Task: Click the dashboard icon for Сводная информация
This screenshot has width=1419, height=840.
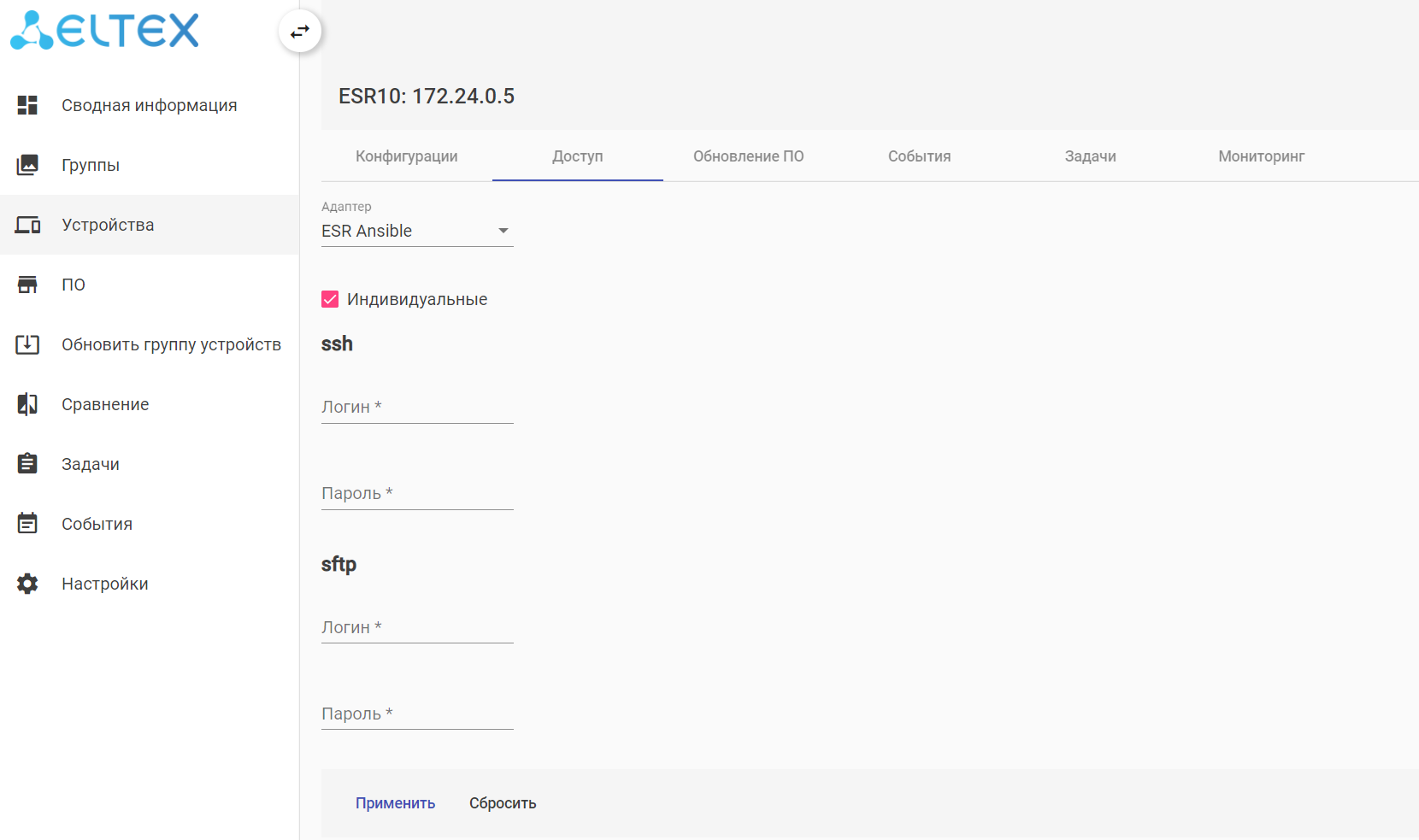Action: (x=27, y=105)
